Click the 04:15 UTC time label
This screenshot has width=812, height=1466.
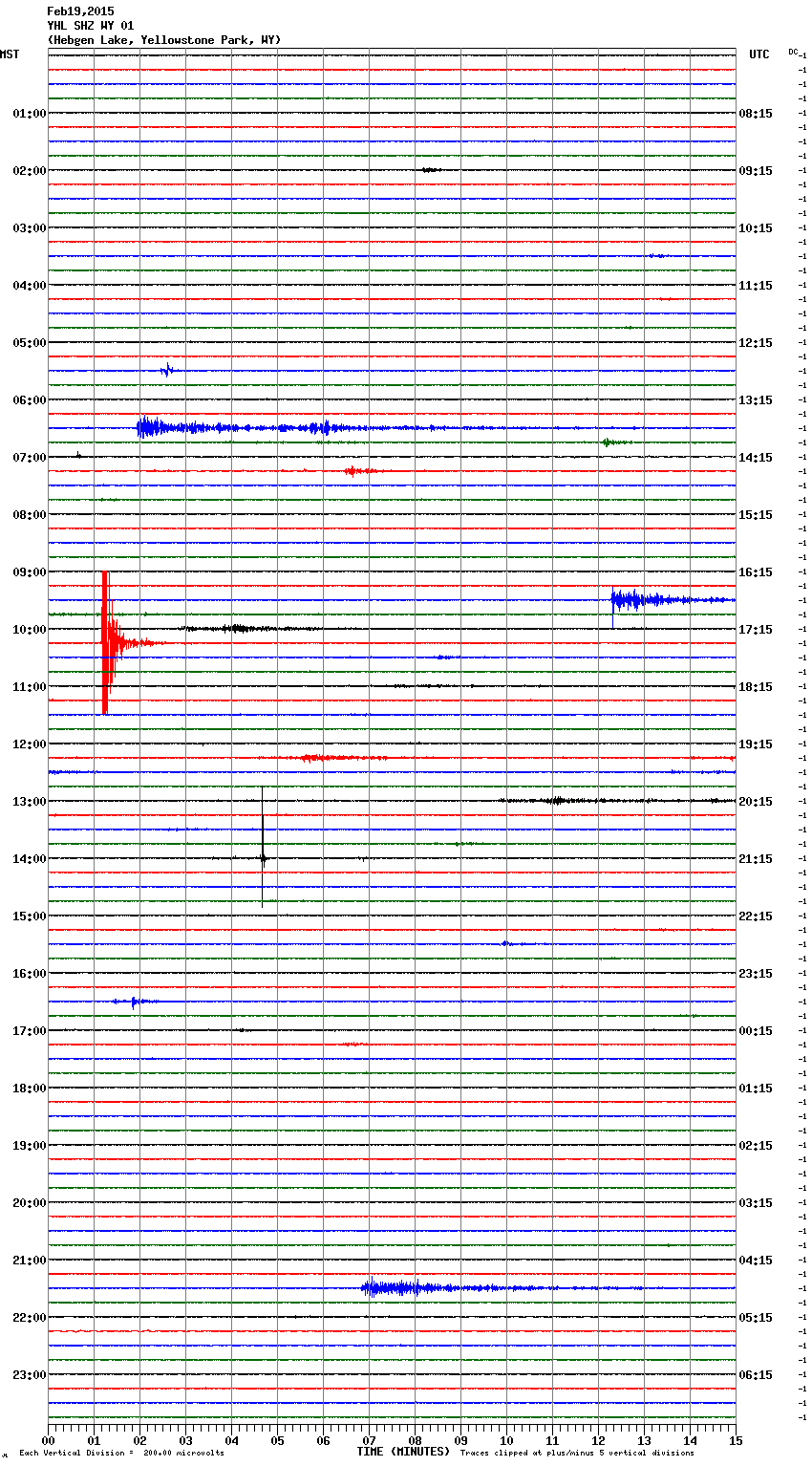coord(756,1261)
